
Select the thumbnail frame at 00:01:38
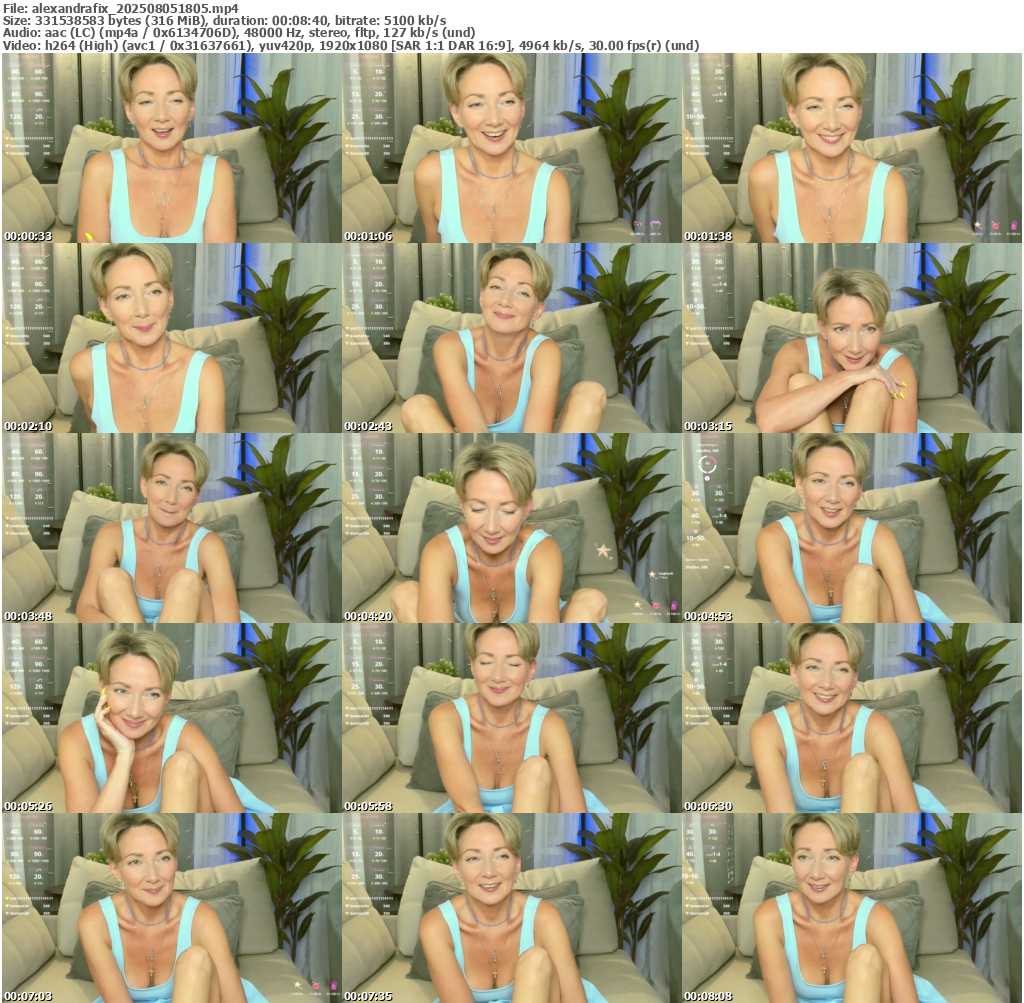pyautogui.click(x=852, y=148)
